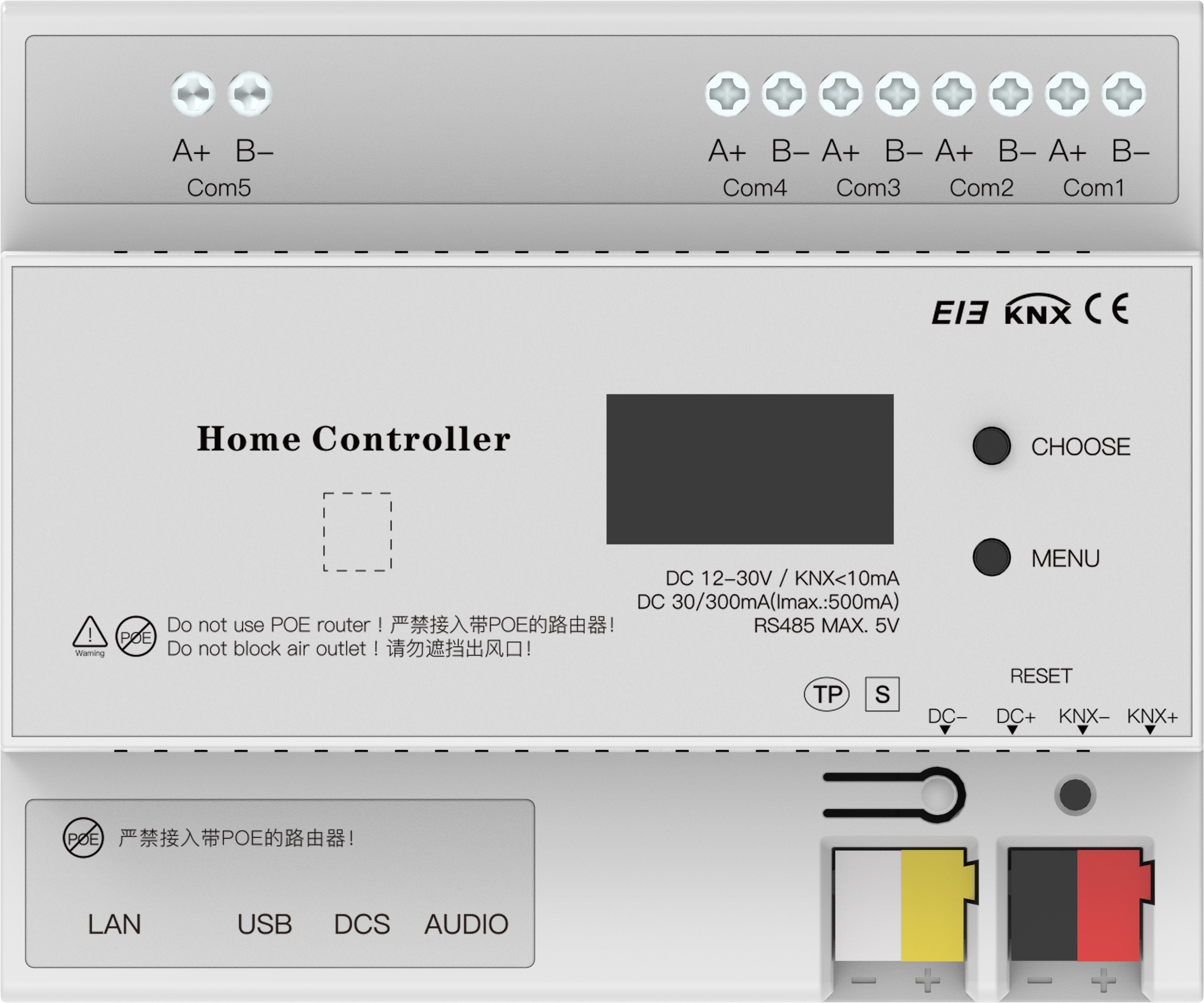Click the Com2 A+ screw terminal
This screenshot has height=1003, width=1204.
click(955, 94)
